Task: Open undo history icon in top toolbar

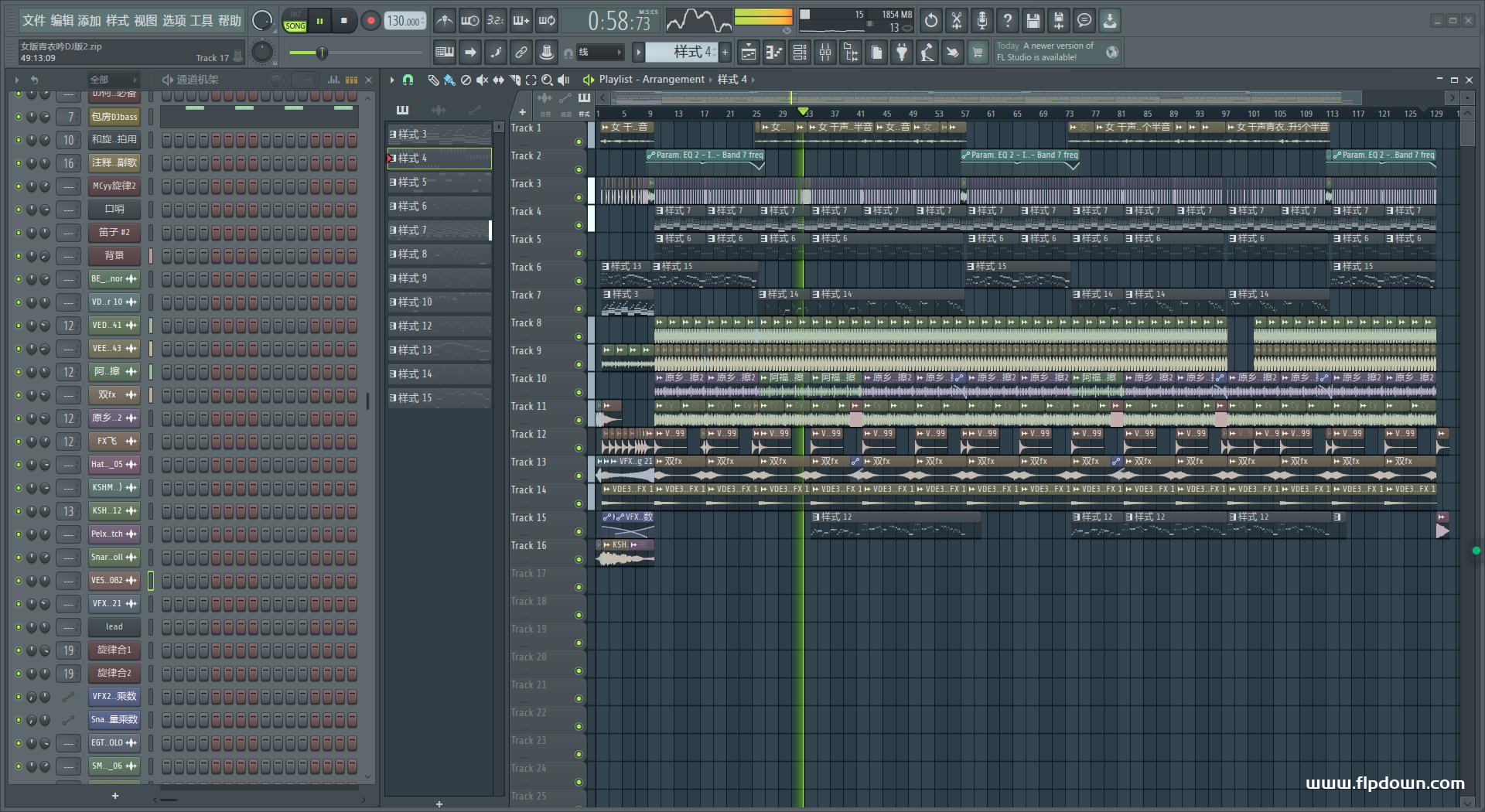Action: [931, 21]
